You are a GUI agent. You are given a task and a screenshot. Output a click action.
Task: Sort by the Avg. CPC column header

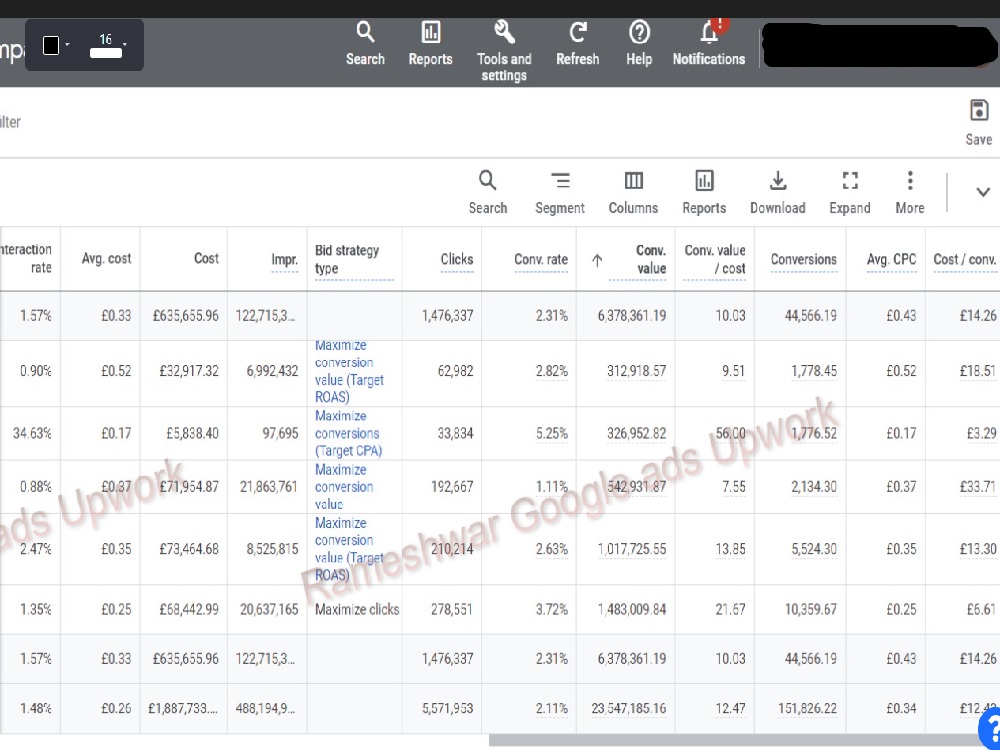pyautogui.click(x=891, y=260)
